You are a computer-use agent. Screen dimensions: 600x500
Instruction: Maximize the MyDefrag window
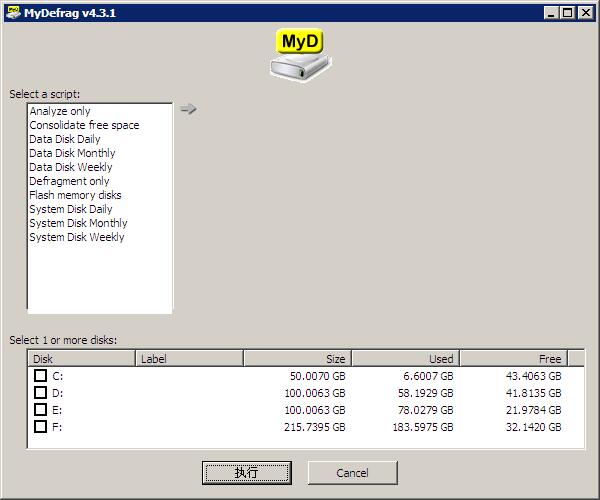pos(567,13)
